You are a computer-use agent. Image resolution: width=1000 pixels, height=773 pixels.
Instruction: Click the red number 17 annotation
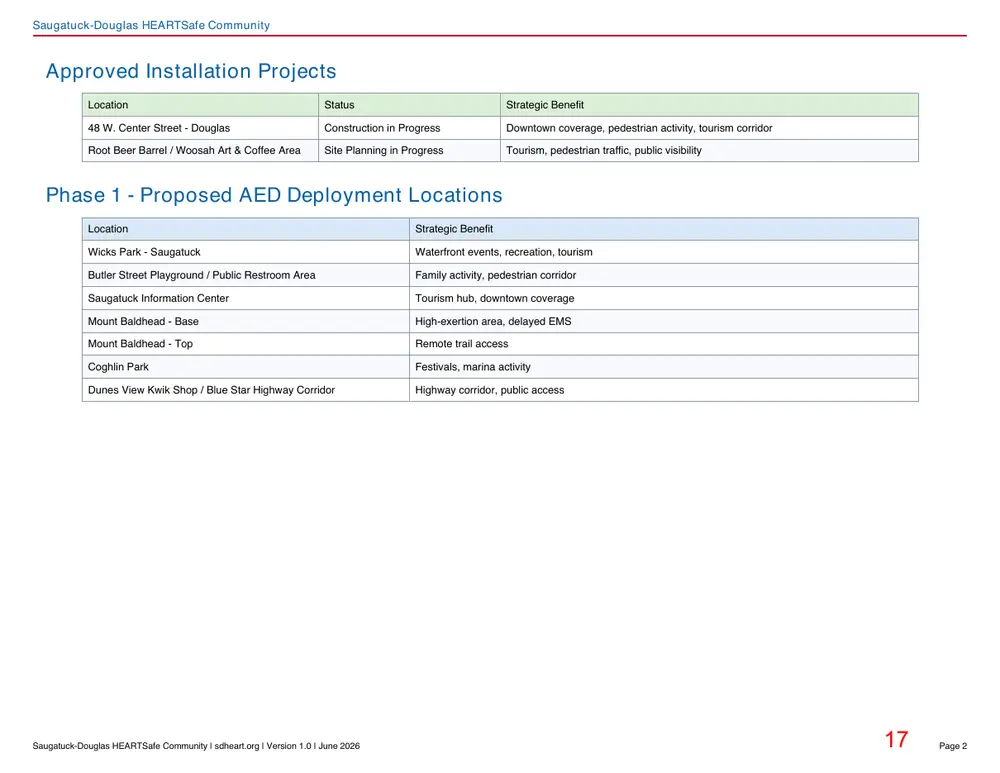coord(896,740)
